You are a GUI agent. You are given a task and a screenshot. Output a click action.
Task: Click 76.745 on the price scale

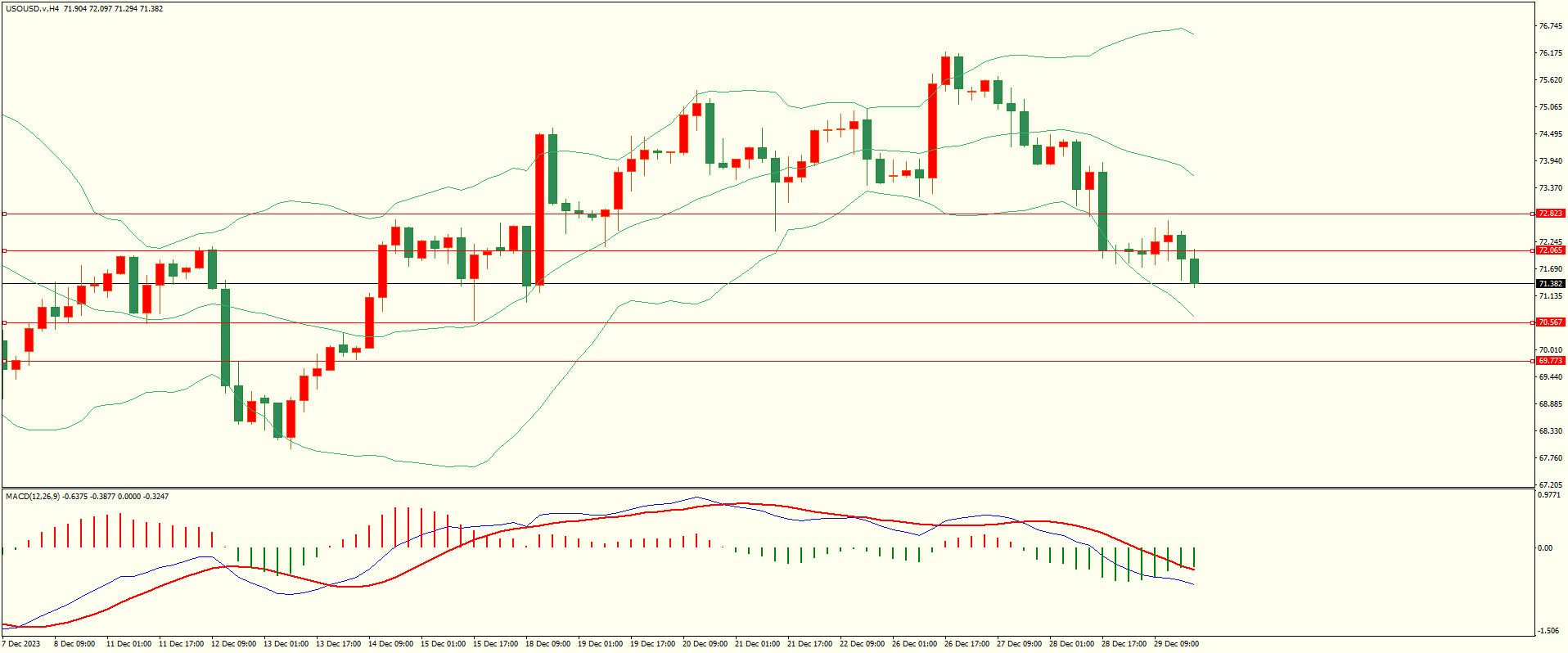tap(1550, 26)
